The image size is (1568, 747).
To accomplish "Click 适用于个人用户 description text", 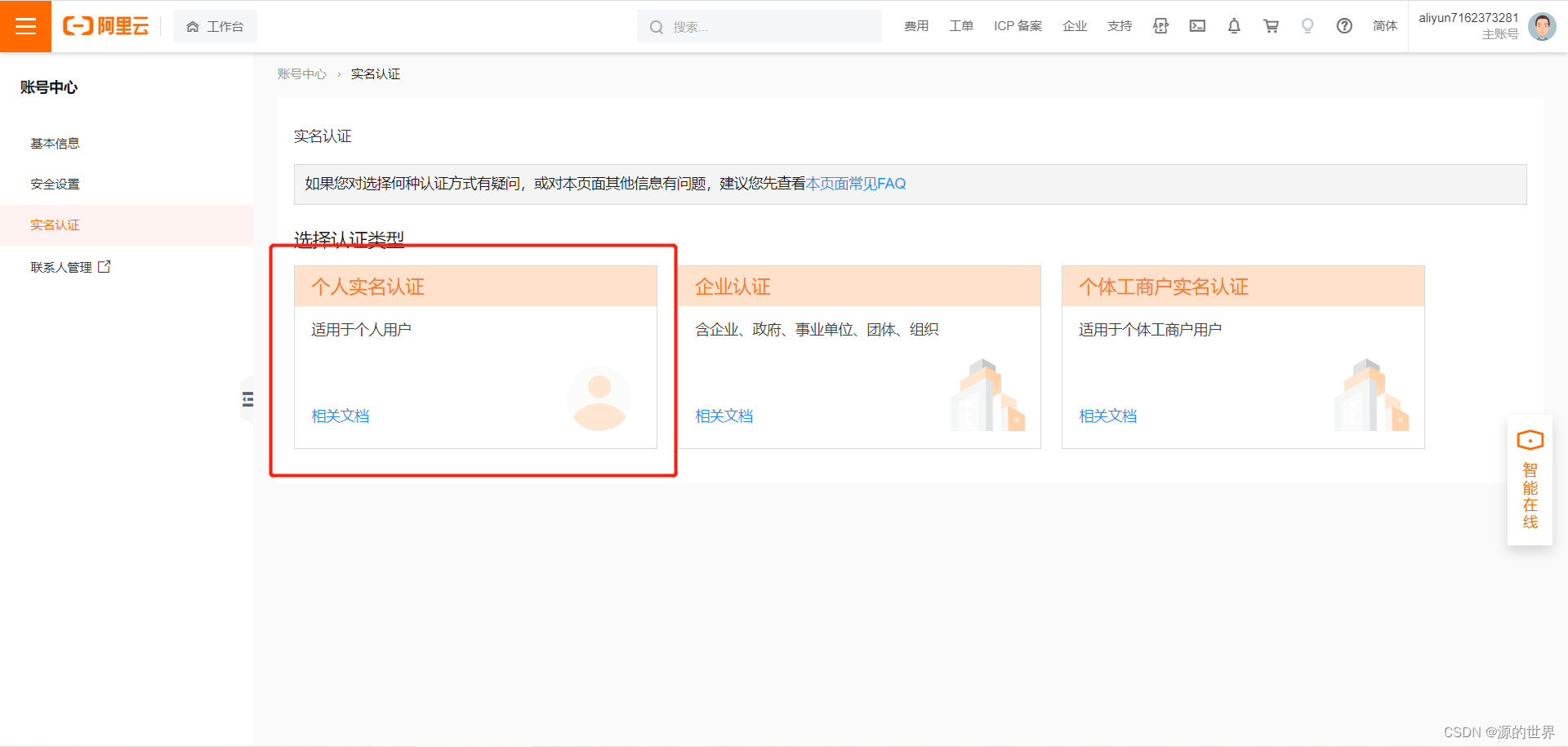I will 361,330.
